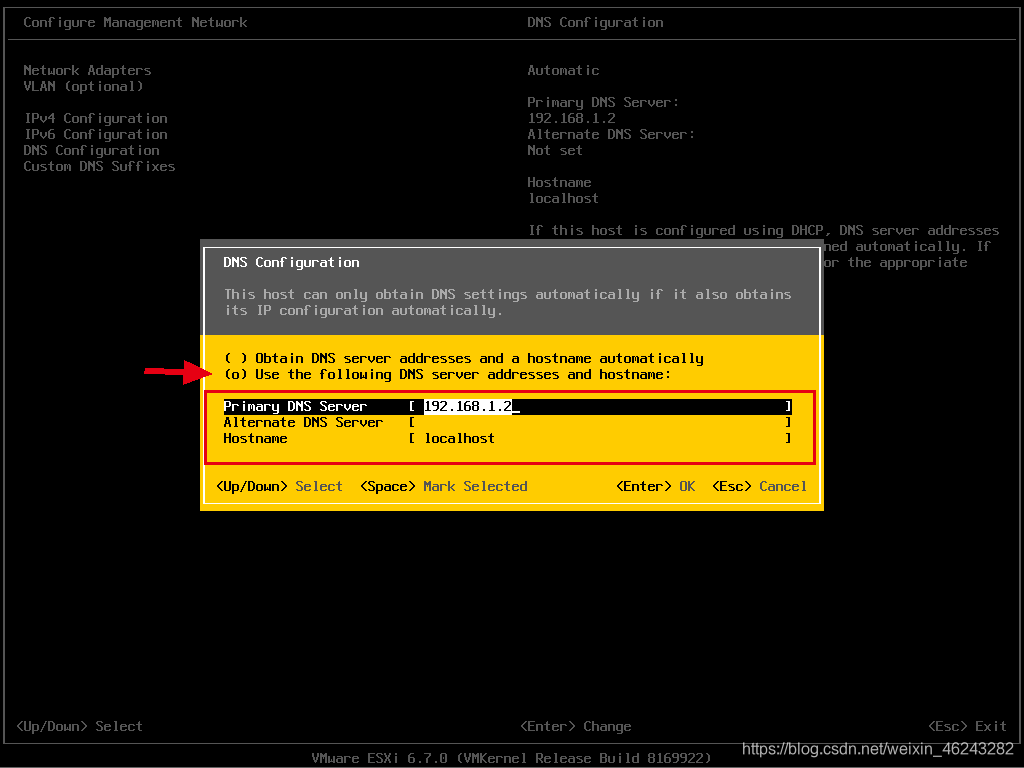Click <Up/Down> Select hint in dialog
Viewport: 1024px width, 768px height.
(279, 486)
